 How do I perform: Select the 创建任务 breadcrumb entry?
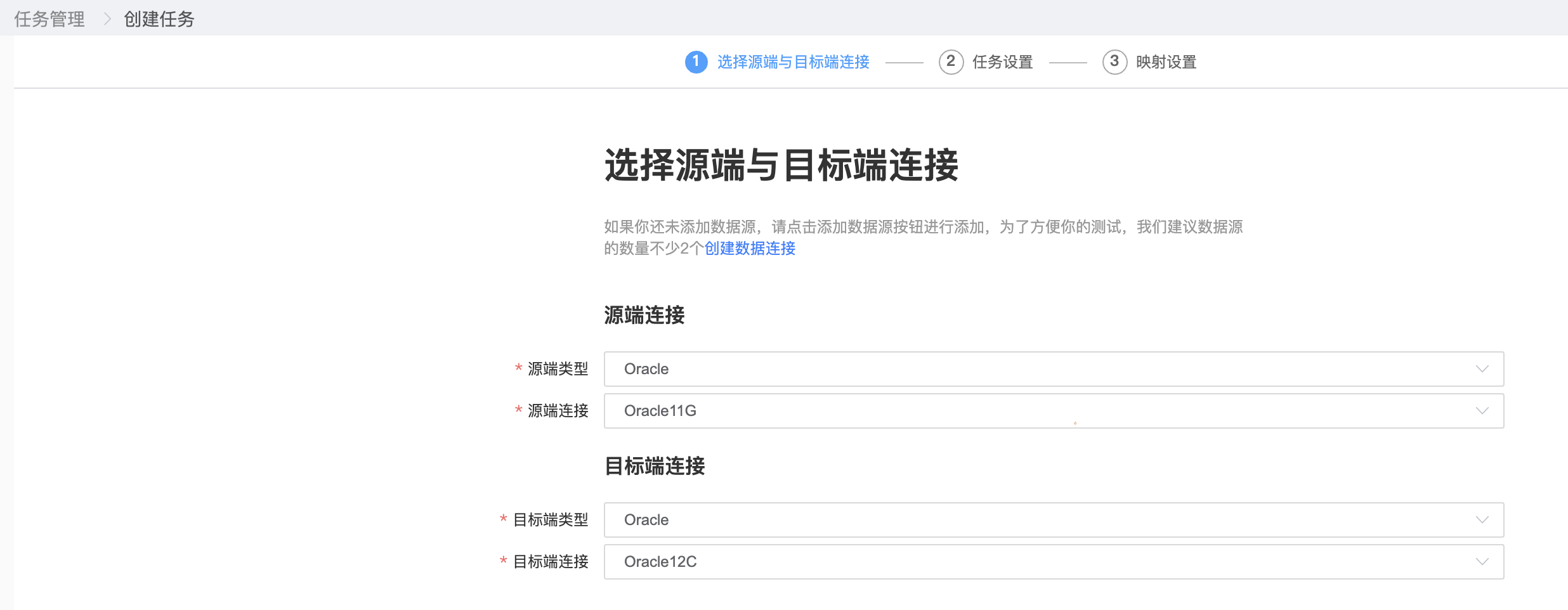tap(158, 19)
